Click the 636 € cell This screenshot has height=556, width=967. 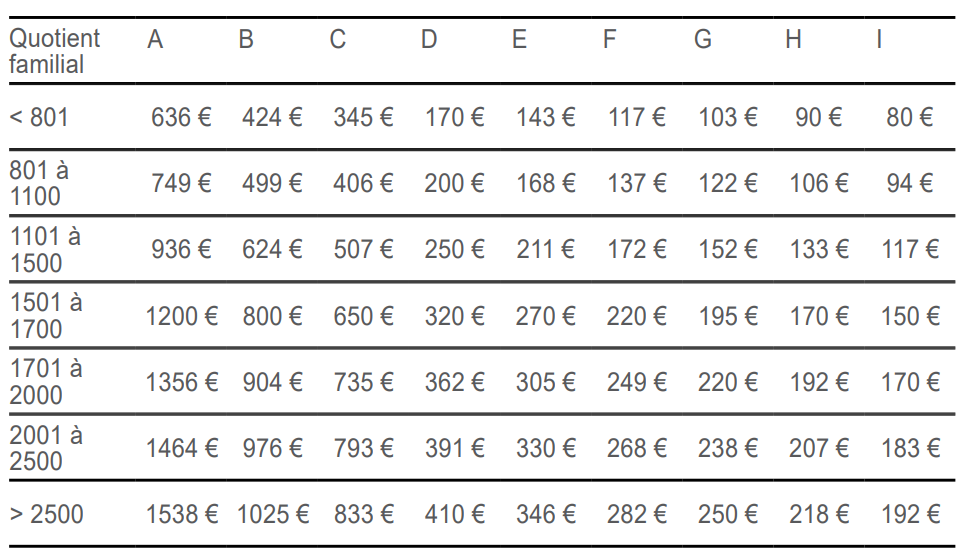point(181,117)
